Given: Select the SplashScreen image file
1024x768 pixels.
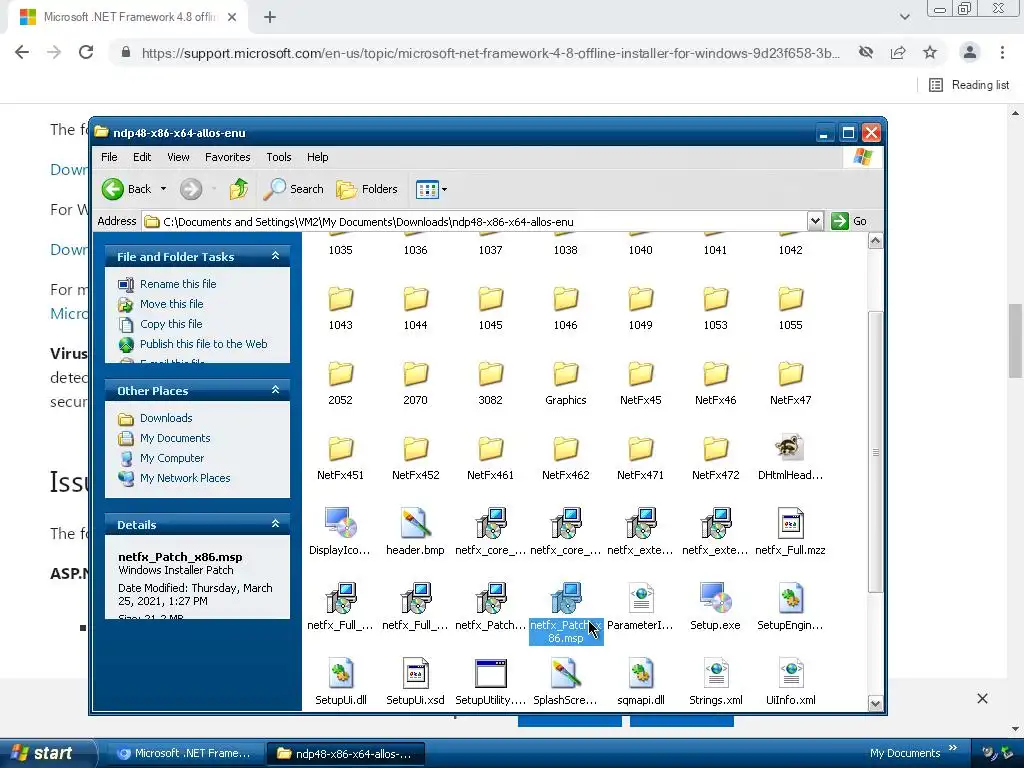Looking at the screenshot, I should coord(565,673).
